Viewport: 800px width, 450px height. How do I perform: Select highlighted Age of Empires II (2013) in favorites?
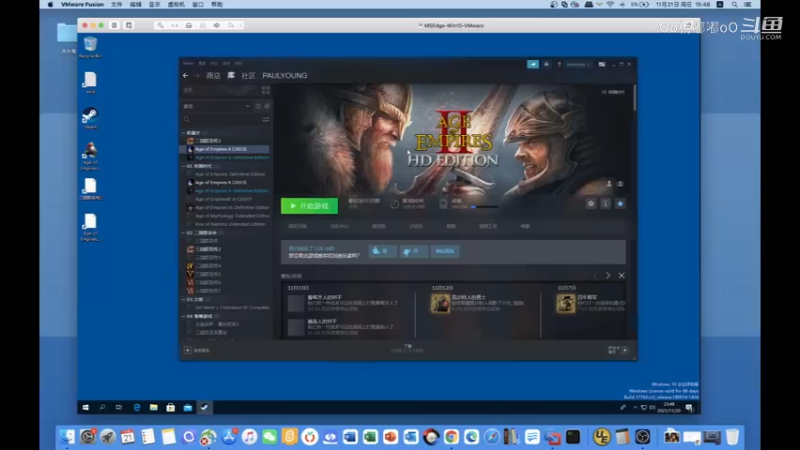(x=224, y=149)
